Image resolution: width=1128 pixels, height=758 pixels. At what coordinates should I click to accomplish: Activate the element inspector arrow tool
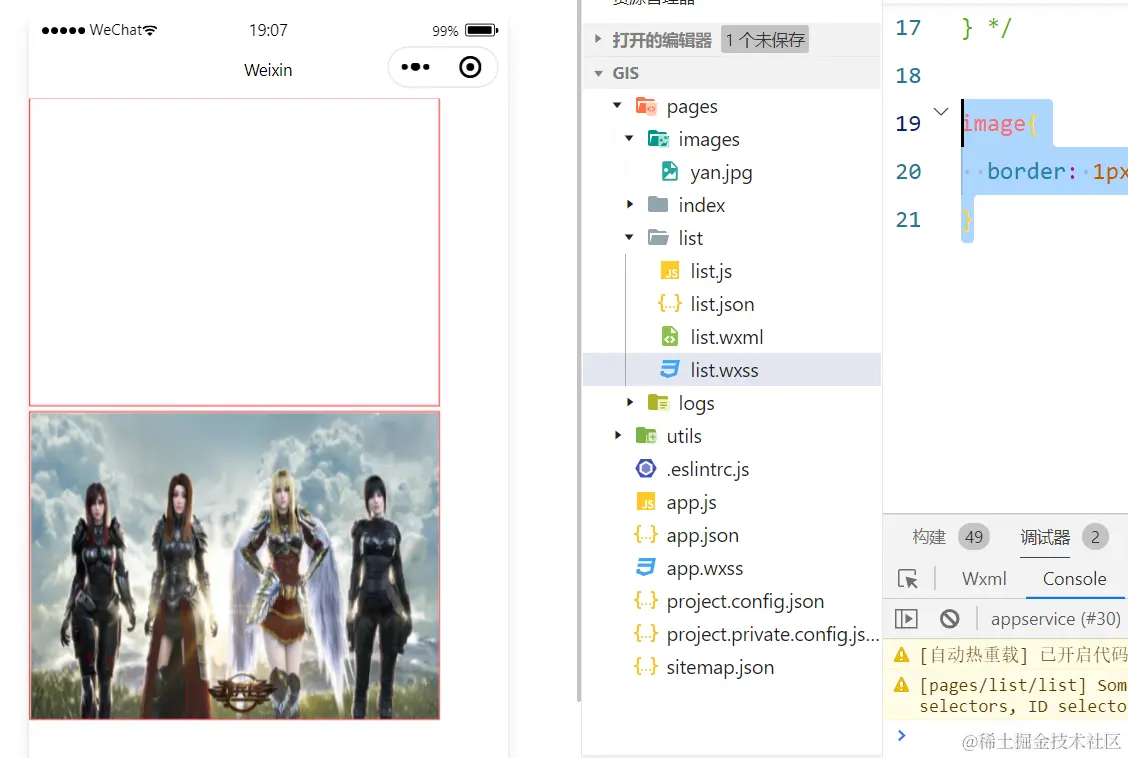(908, 579)
